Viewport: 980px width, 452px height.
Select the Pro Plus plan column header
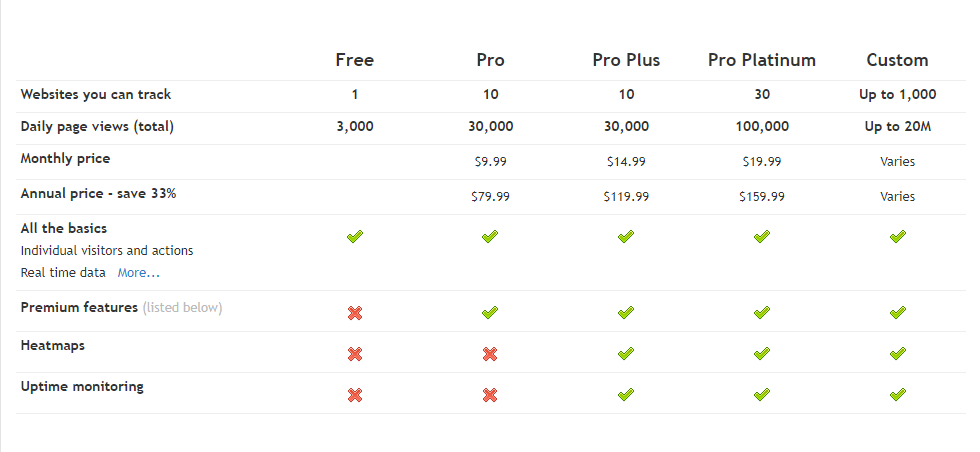[626, 60]
